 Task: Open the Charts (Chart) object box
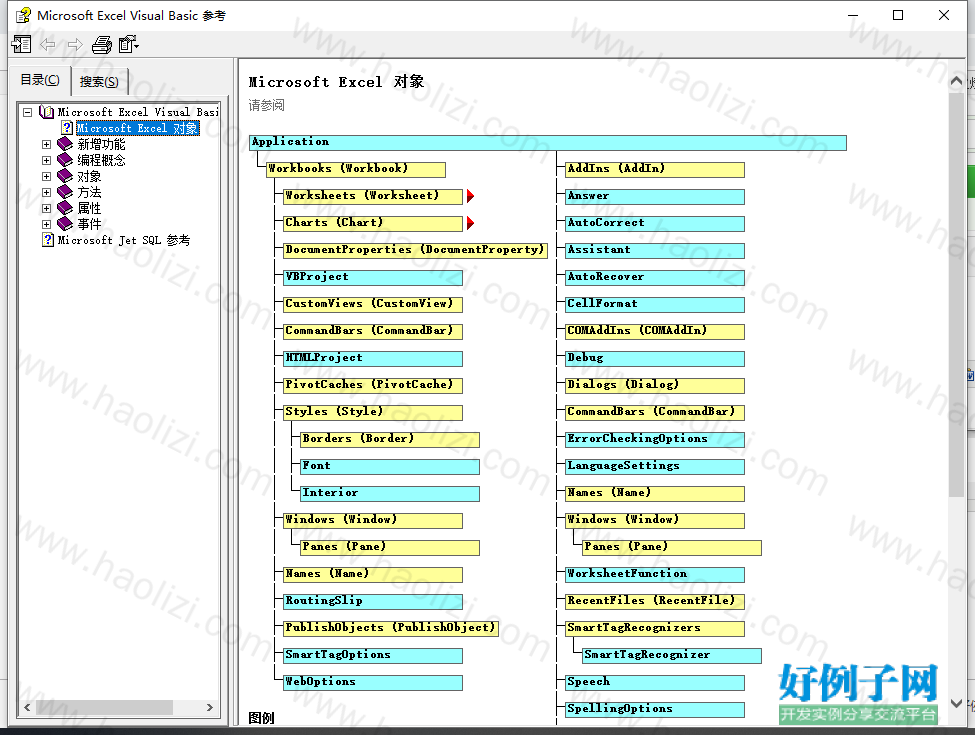[373, 223]
